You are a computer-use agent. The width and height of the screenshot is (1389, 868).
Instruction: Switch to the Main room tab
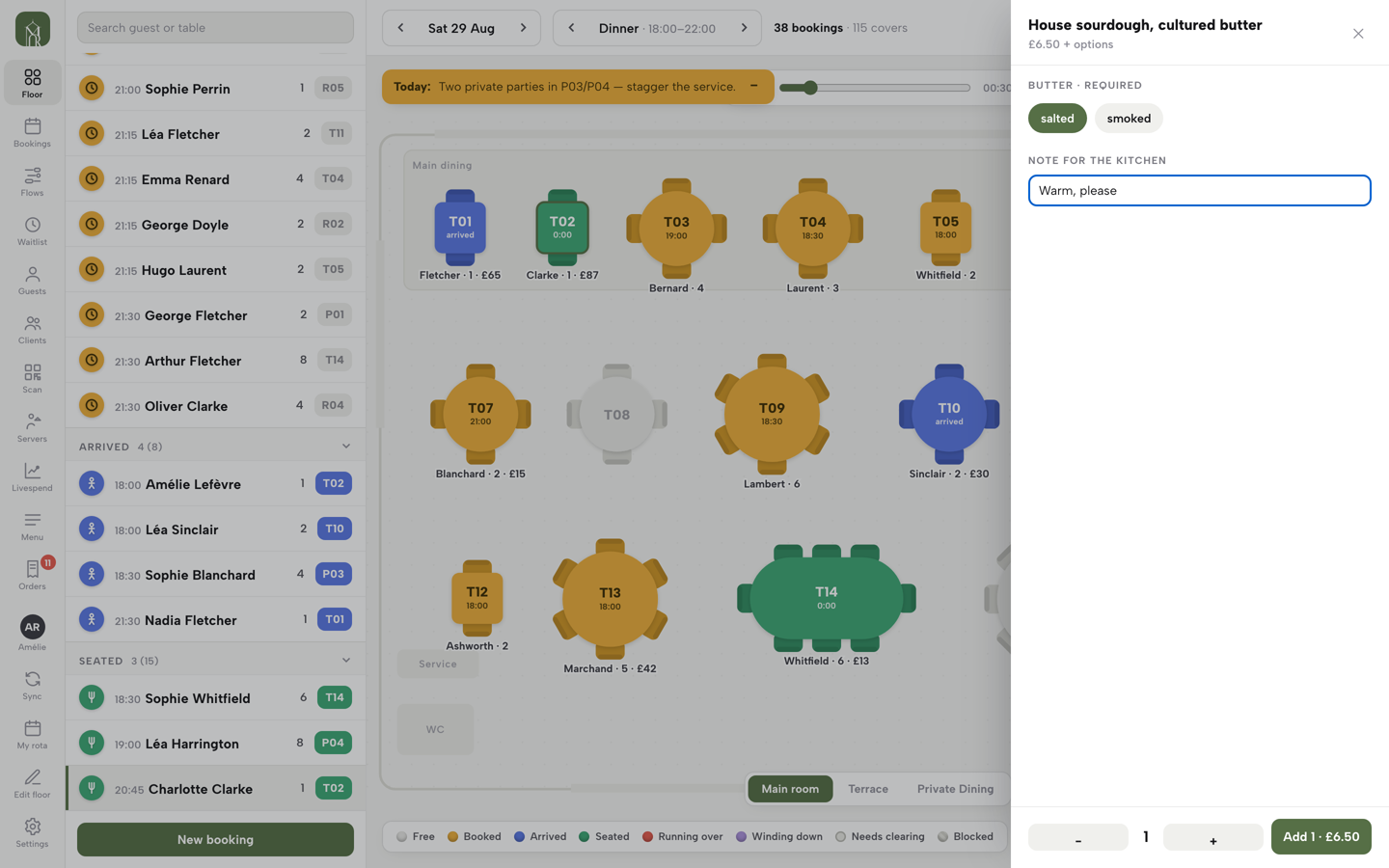[x=790, y=789]
